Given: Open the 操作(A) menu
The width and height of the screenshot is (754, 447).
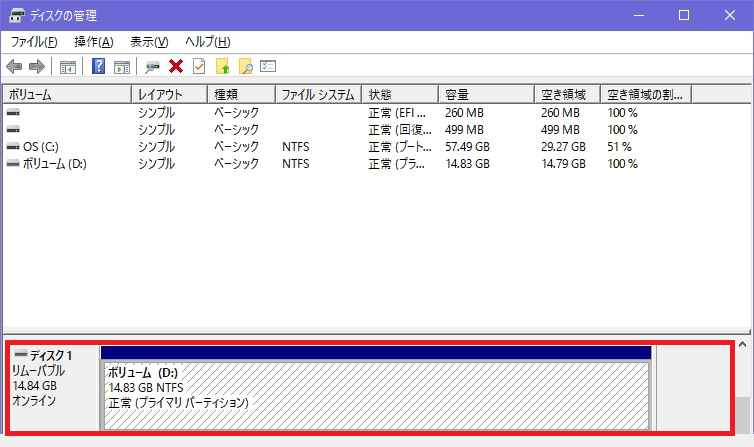Looking at the screenshot, I should pos(94,42).
